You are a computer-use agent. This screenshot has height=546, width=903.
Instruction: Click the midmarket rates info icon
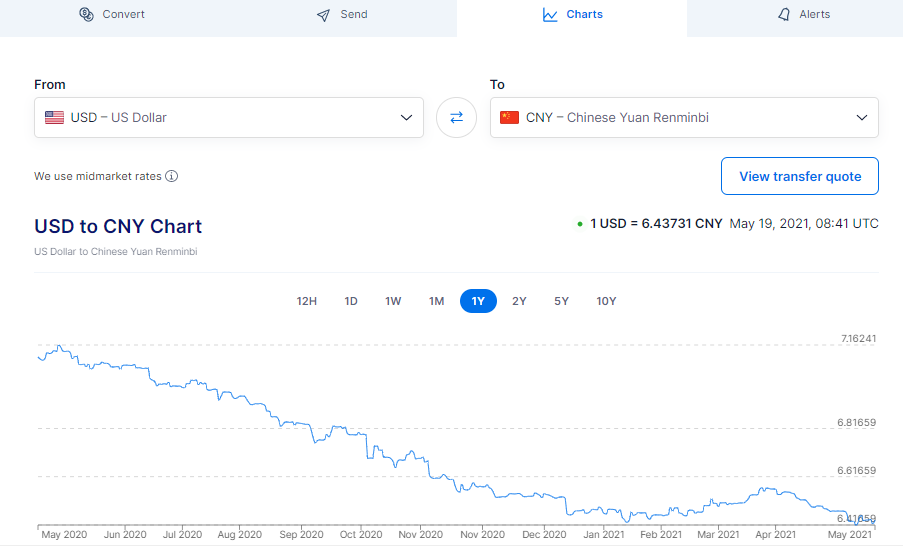click(x=172, y=176)
